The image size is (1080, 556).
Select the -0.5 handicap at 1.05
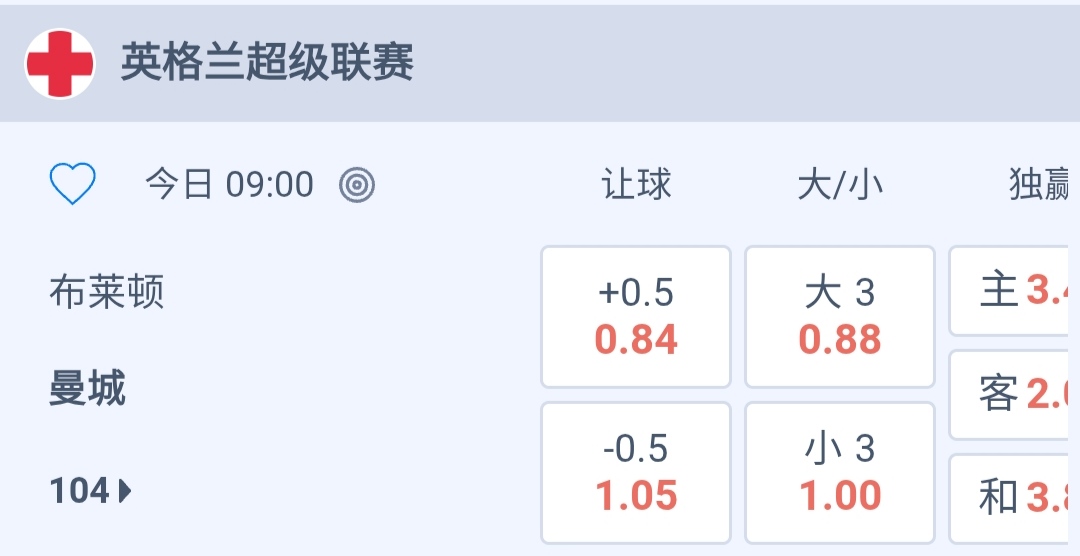coord(636,472)
